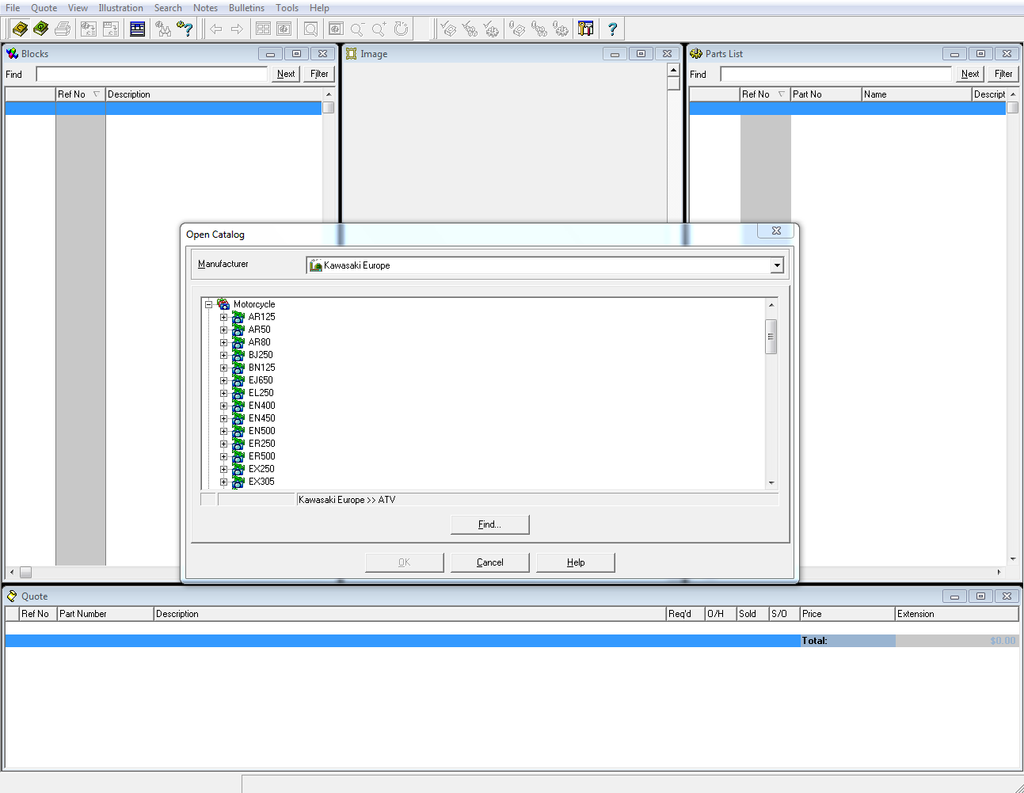Focus the Find field in Blocks panel
Viewport: 1024px width, 793px height.
(152, 74)
